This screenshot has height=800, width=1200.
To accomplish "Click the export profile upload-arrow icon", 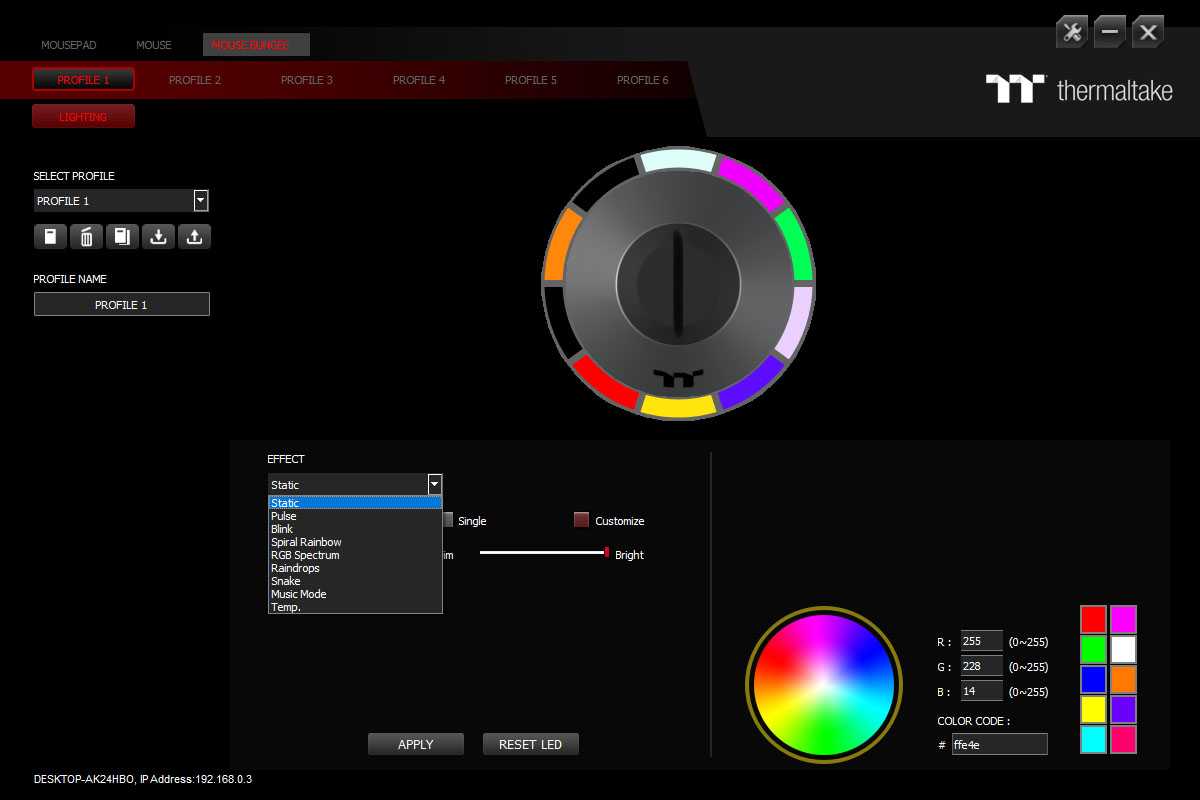I will [x=194, y=237].
